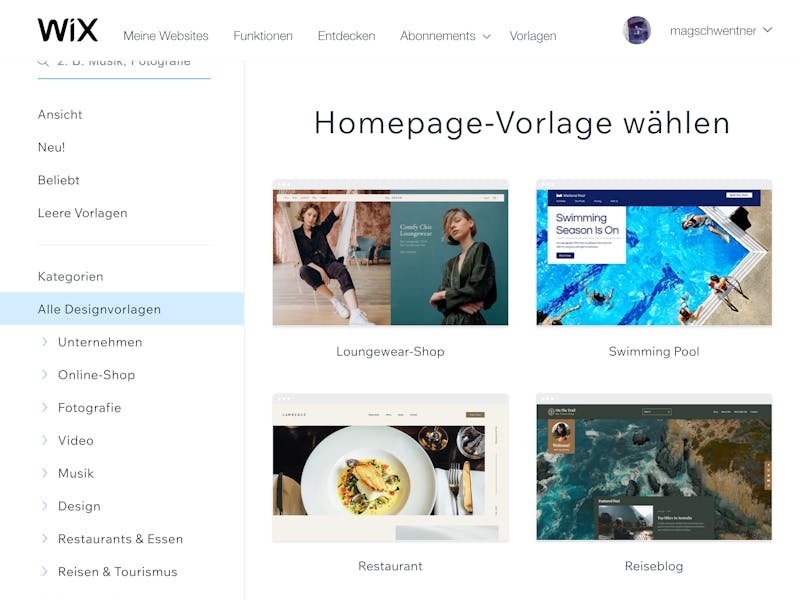Expand the Musik category chevron
The height and width of the screenshot is (600, 800).
coord(44,473)
